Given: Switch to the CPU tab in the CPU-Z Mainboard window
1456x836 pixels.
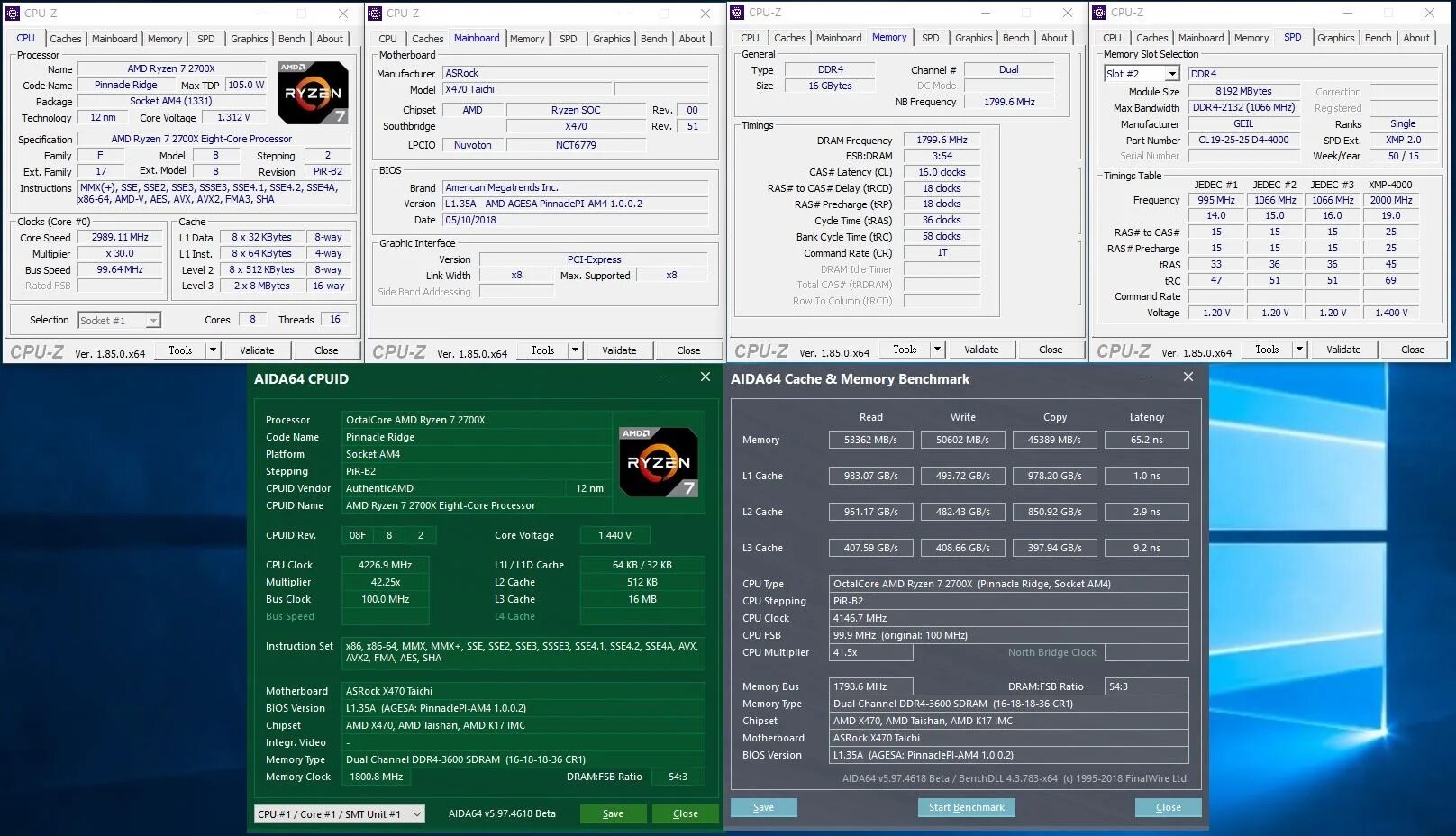Looking at the screenshot, I should pyautogui.click(x=387, y=39).
